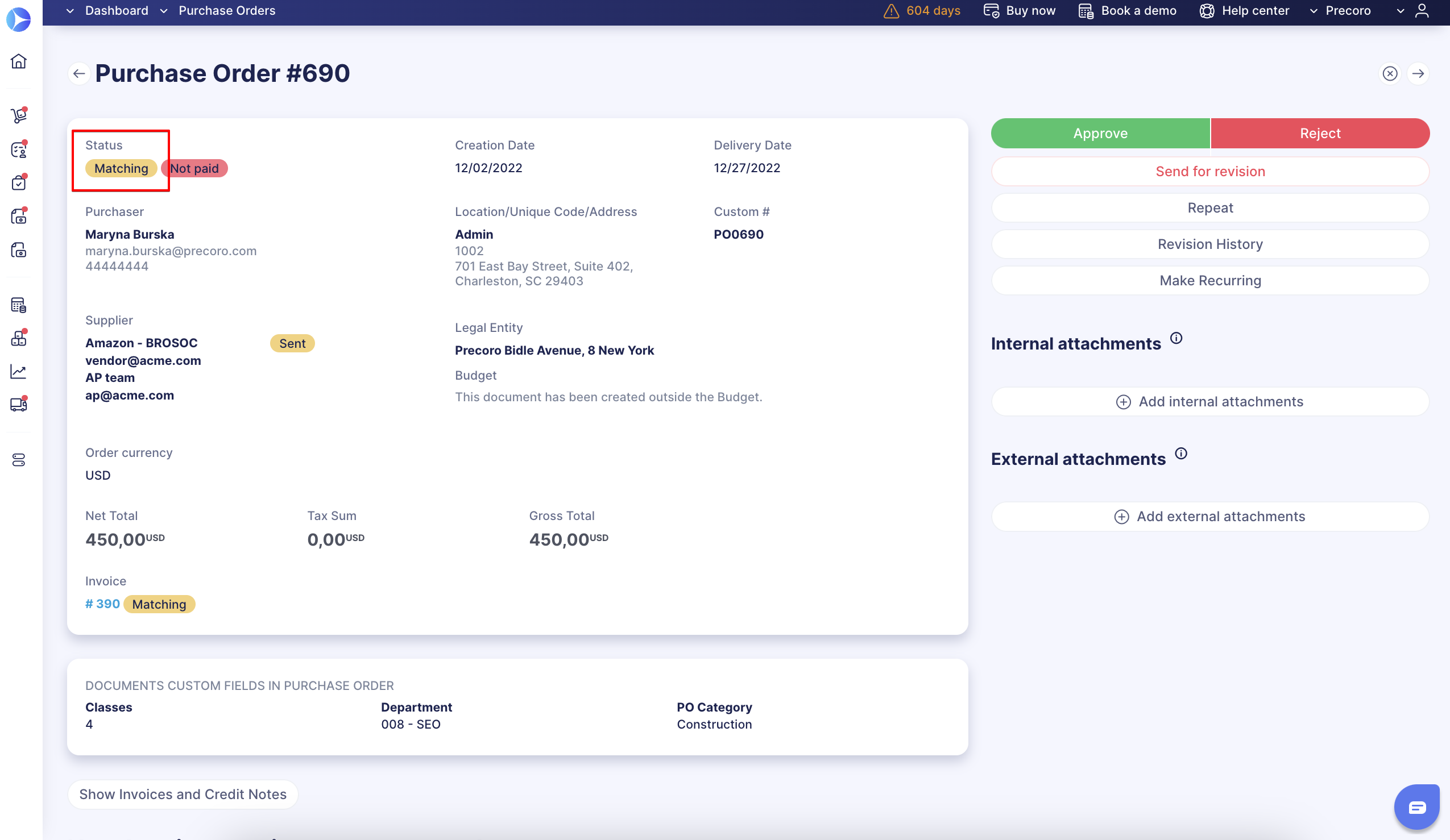Expand the Precoro company dropdown
This screenshot has height=840, width=1450.
tap(1314, 11)
